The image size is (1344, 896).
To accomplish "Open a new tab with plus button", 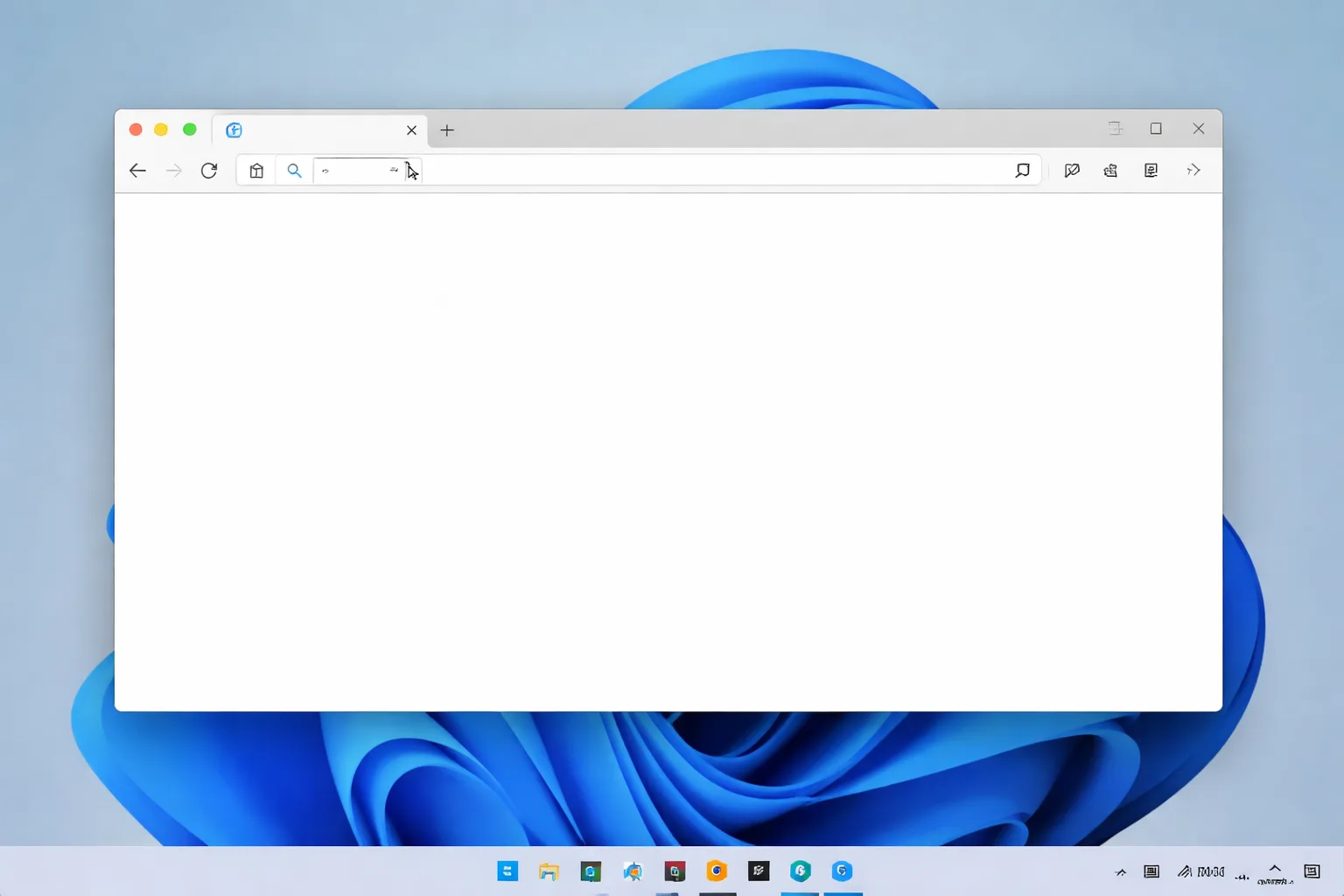I will tap(447, 130).
